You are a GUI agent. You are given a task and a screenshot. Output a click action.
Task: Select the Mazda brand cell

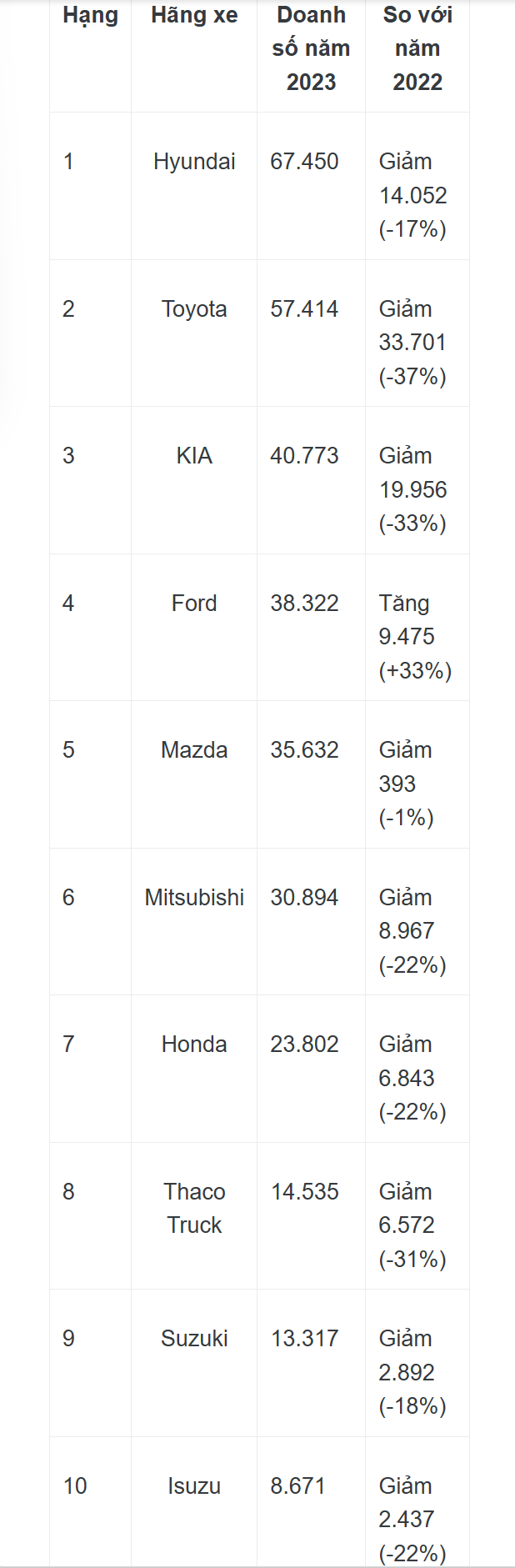194,750
